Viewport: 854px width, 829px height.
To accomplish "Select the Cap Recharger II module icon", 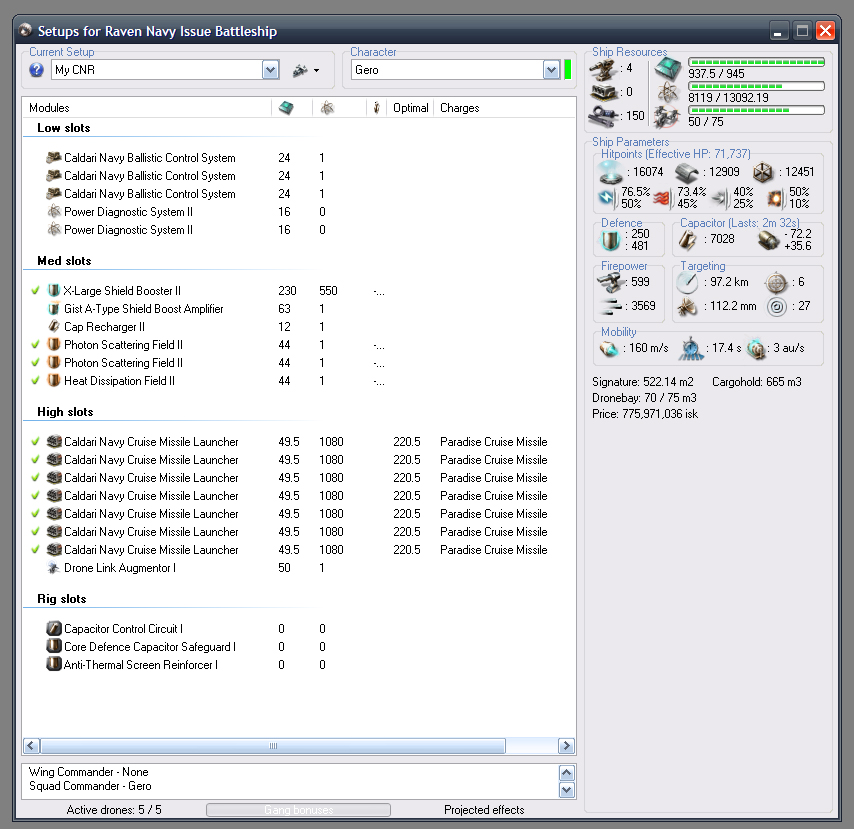I will [x=53, y=327].
